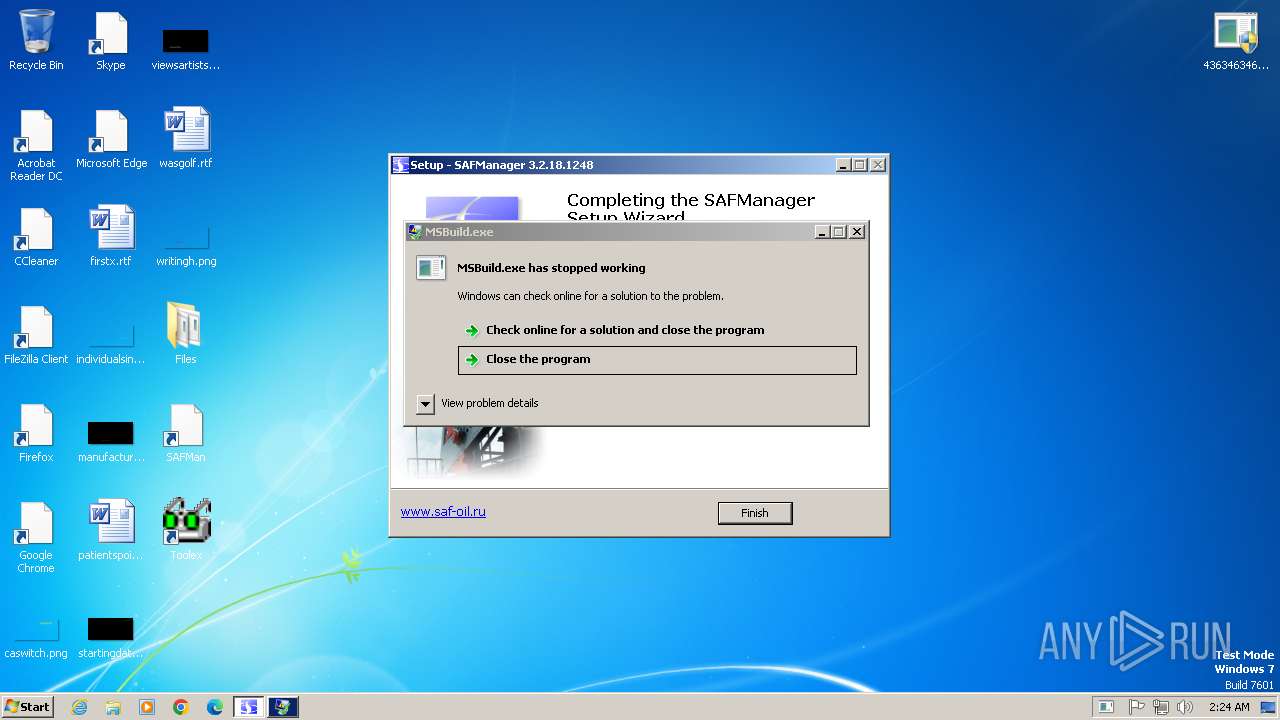This screenshot has width=1280, height=720.
Task: Select the SAFMan desktop shortcut
Action: [185, 433]
